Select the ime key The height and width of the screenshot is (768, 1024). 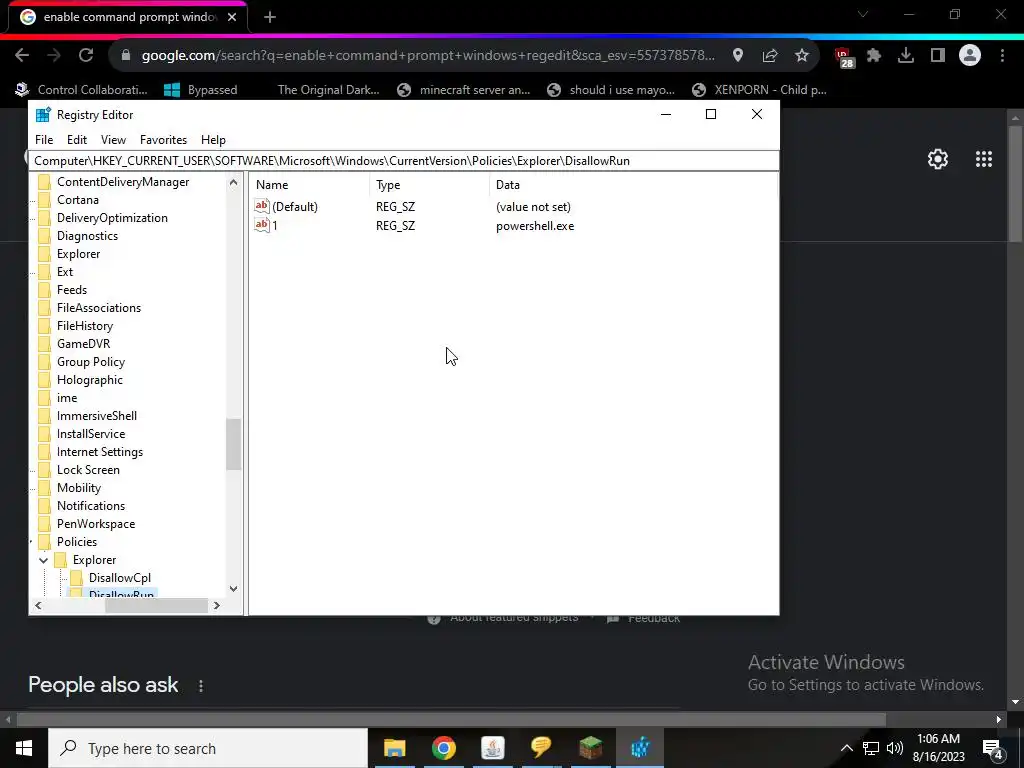click(67, 398)
